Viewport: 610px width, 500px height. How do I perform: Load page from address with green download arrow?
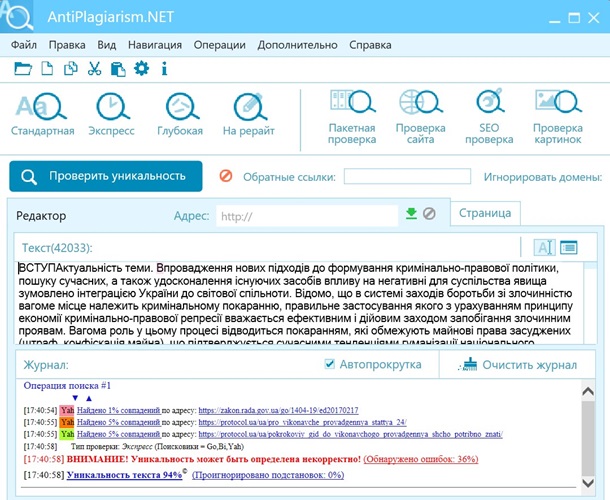[x=411, y=214]
